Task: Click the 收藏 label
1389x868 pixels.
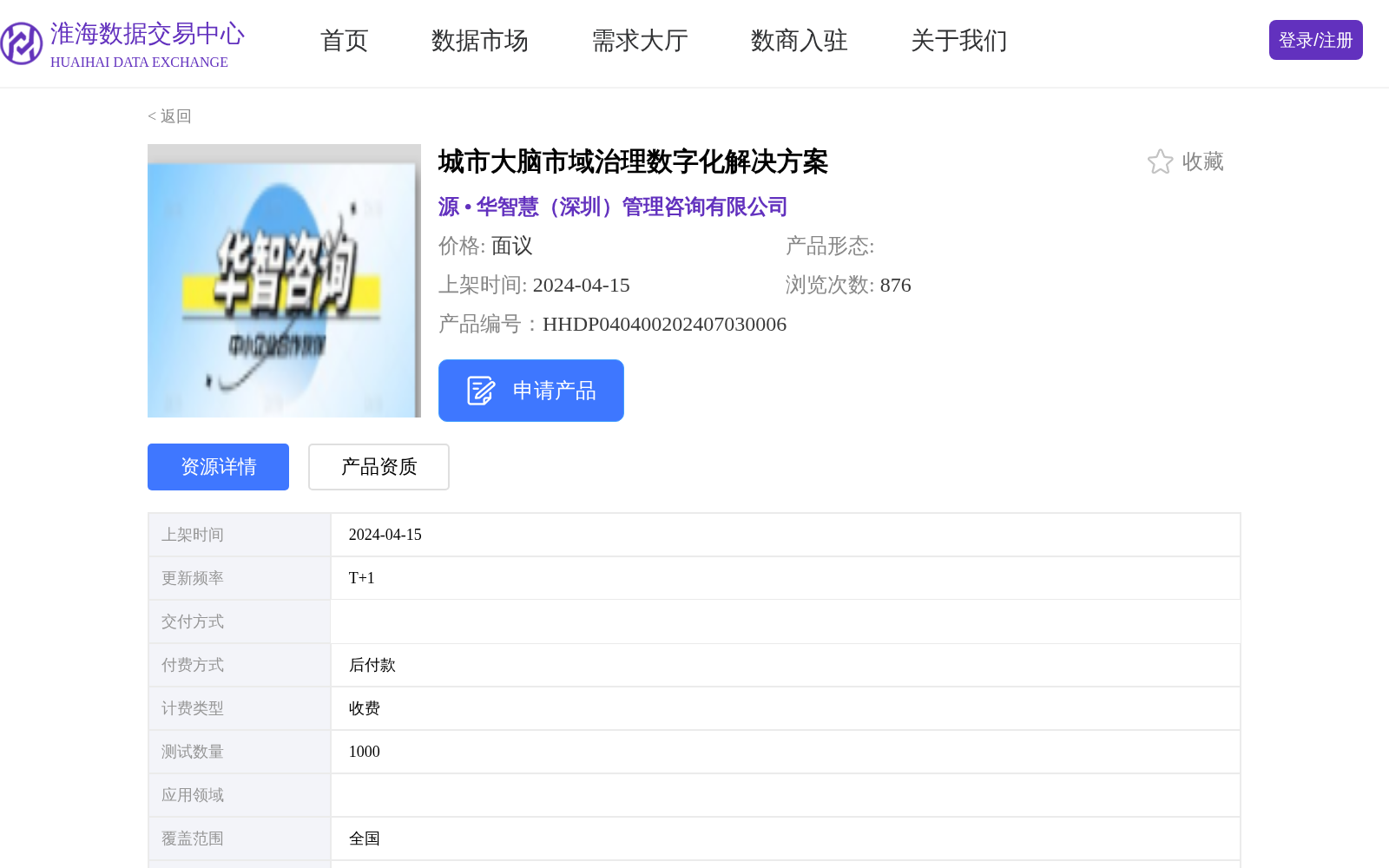Action: 1203,161
